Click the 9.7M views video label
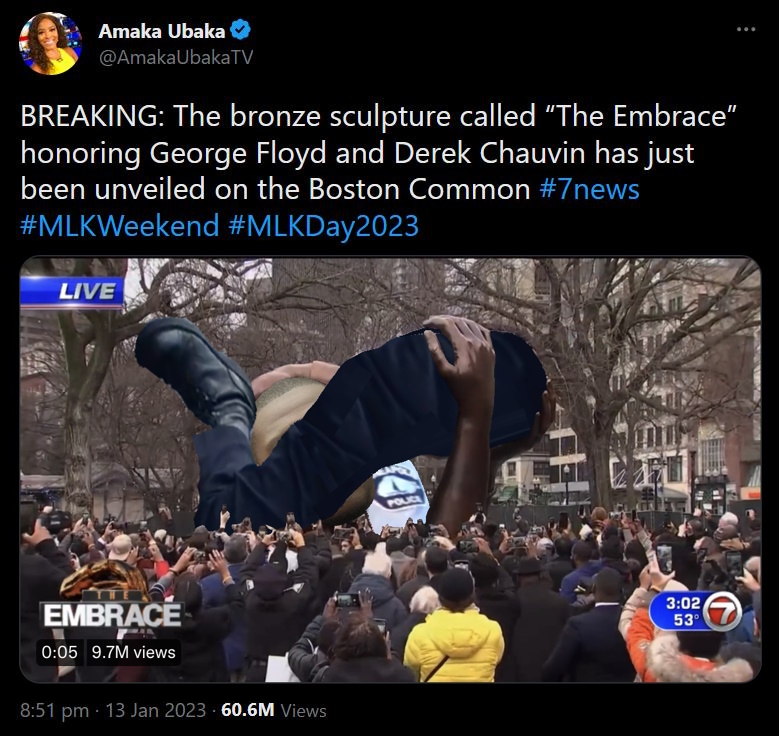The image size is (779, 736). tap(134, 652)
